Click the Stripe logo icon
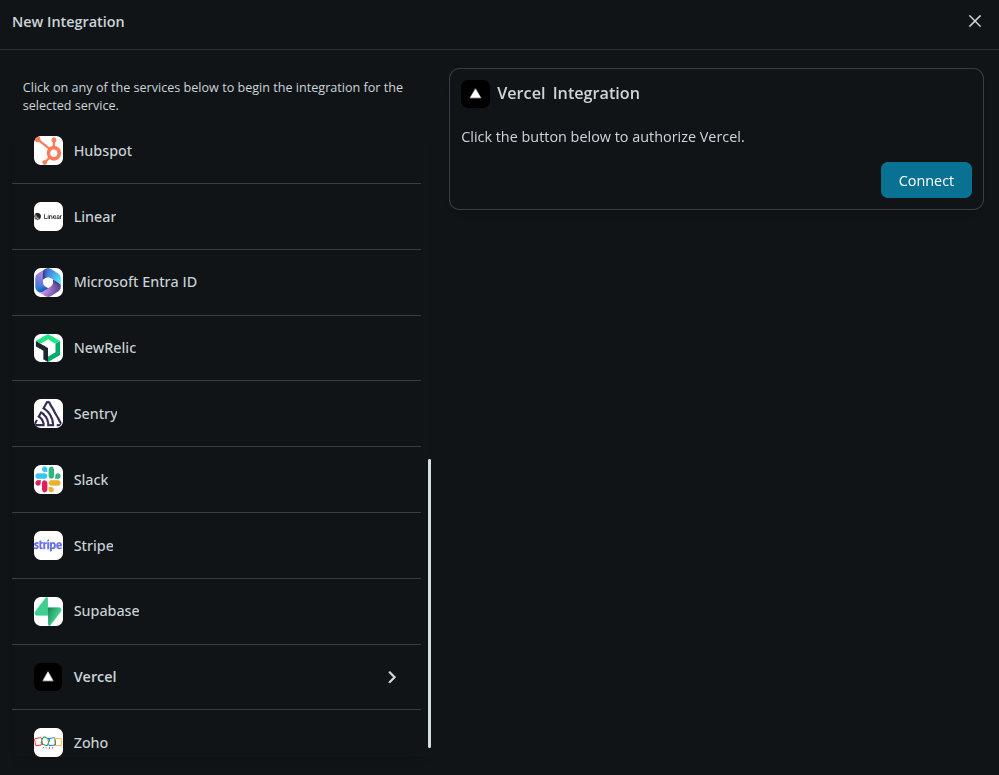Image resolution: width=999 pixels, height=775 pixels. [48, 546]
